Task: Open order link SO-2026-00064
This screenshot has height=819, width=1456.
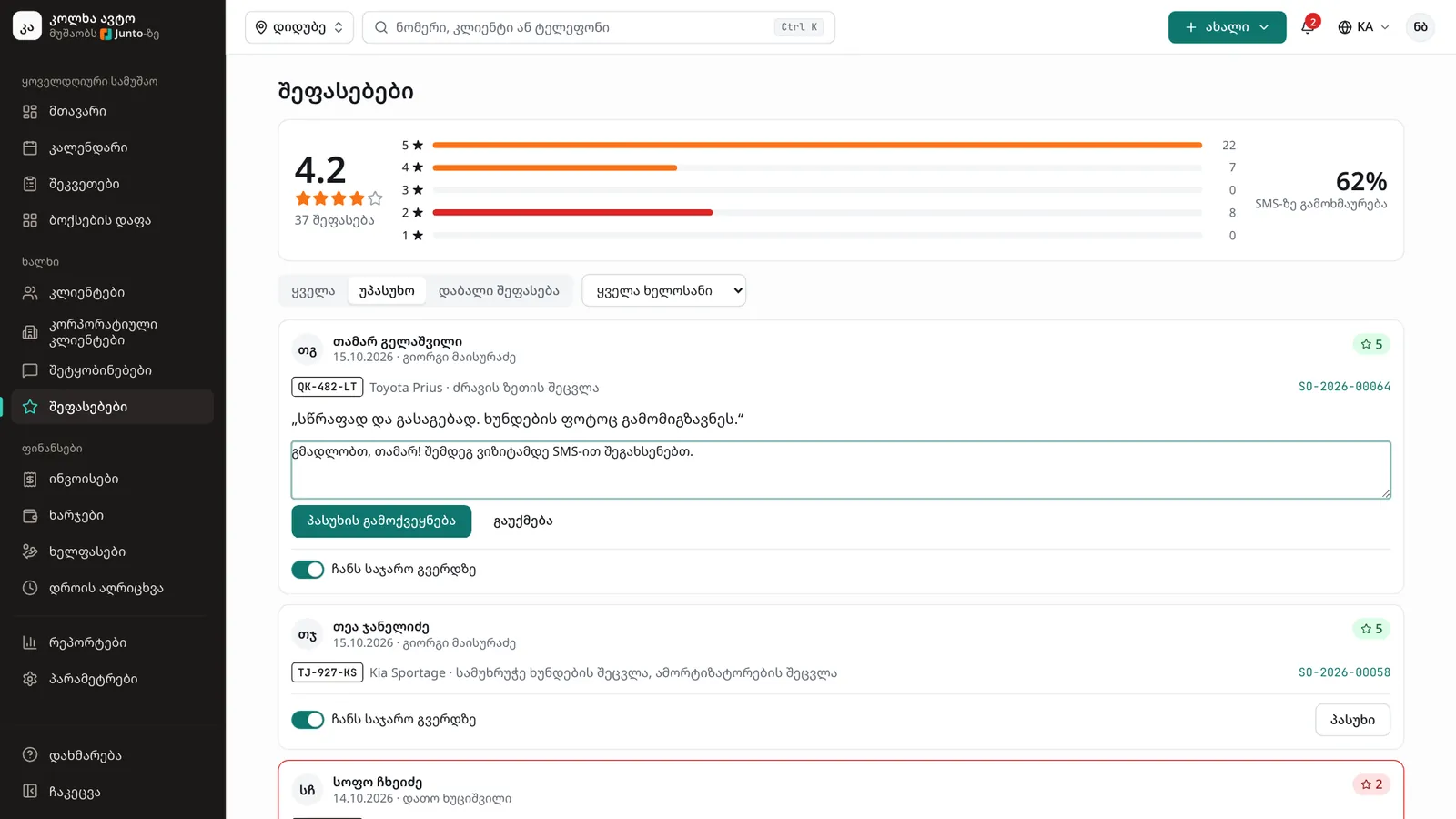Action: [x=1344, y=387]
